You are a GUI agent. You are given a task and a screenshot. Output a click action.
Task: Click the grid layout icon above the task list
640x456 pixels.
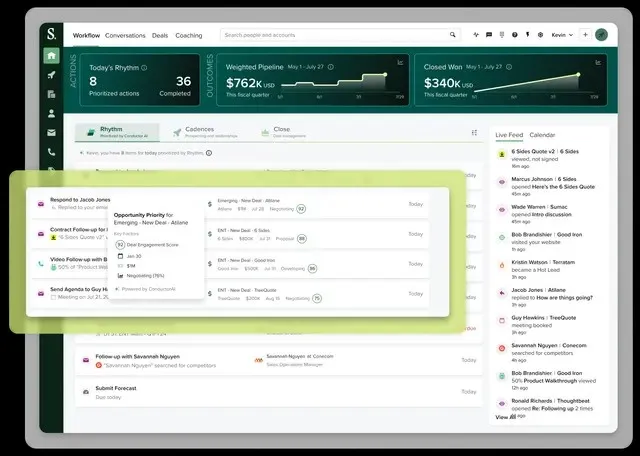474,133
